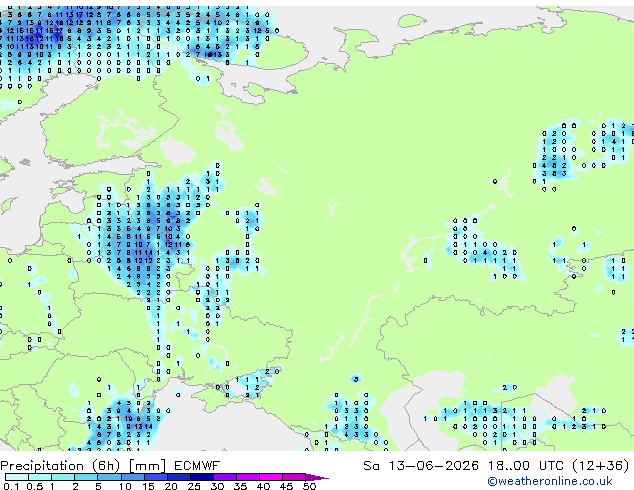Click the 20 to 25 mm legend swatch
This screenshot has width=634, height=490.
coord(178,477)
